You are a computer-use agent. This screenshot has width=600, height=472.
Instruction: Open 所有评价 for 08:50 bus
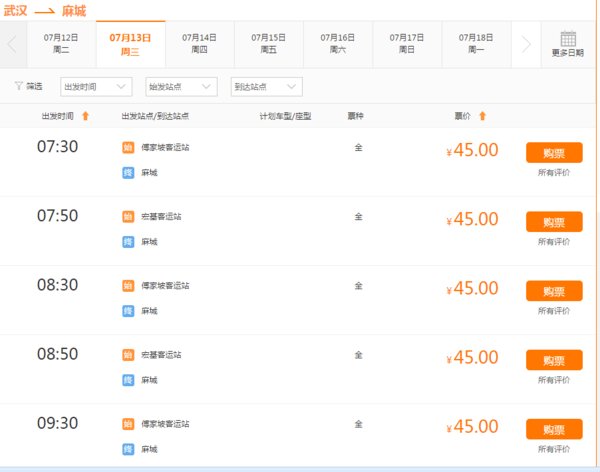point(554,380)
